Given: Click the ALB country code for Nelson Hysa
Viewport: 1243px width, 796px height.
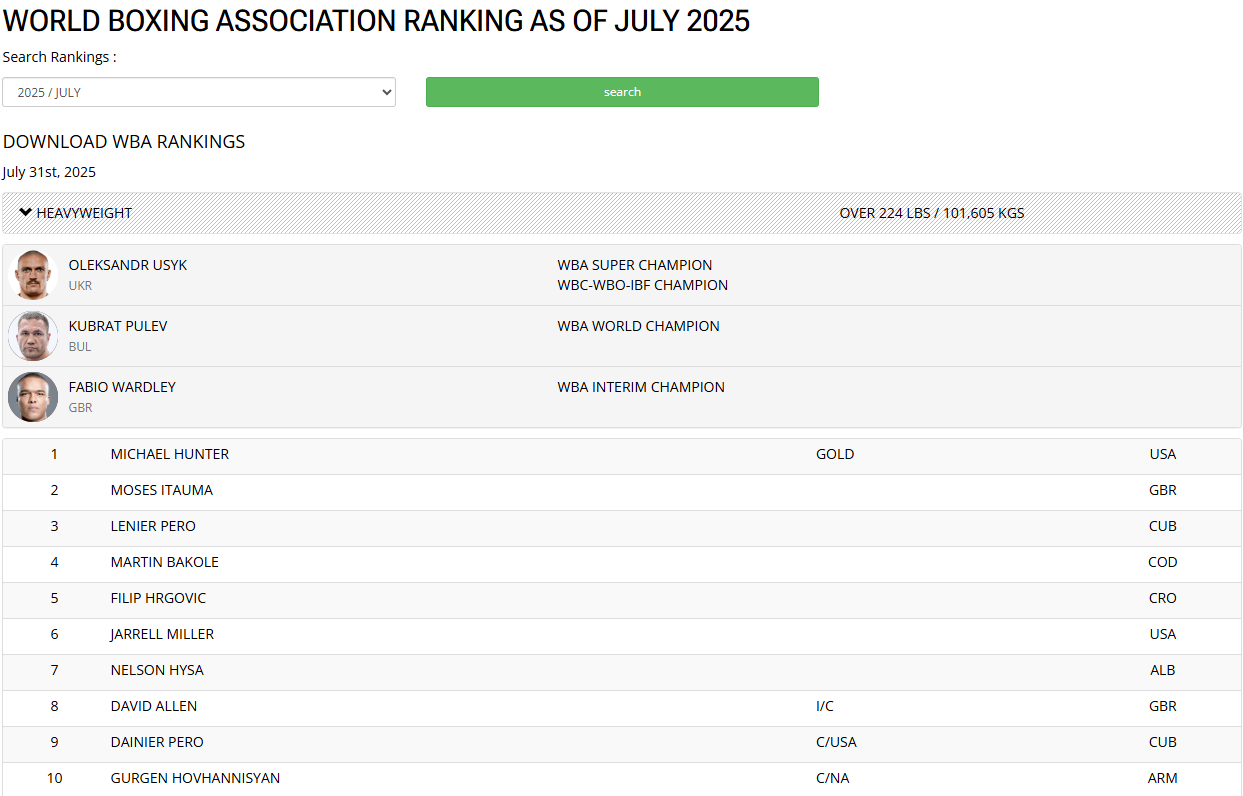Looking at the screenshot, I should pos(1163,670).
